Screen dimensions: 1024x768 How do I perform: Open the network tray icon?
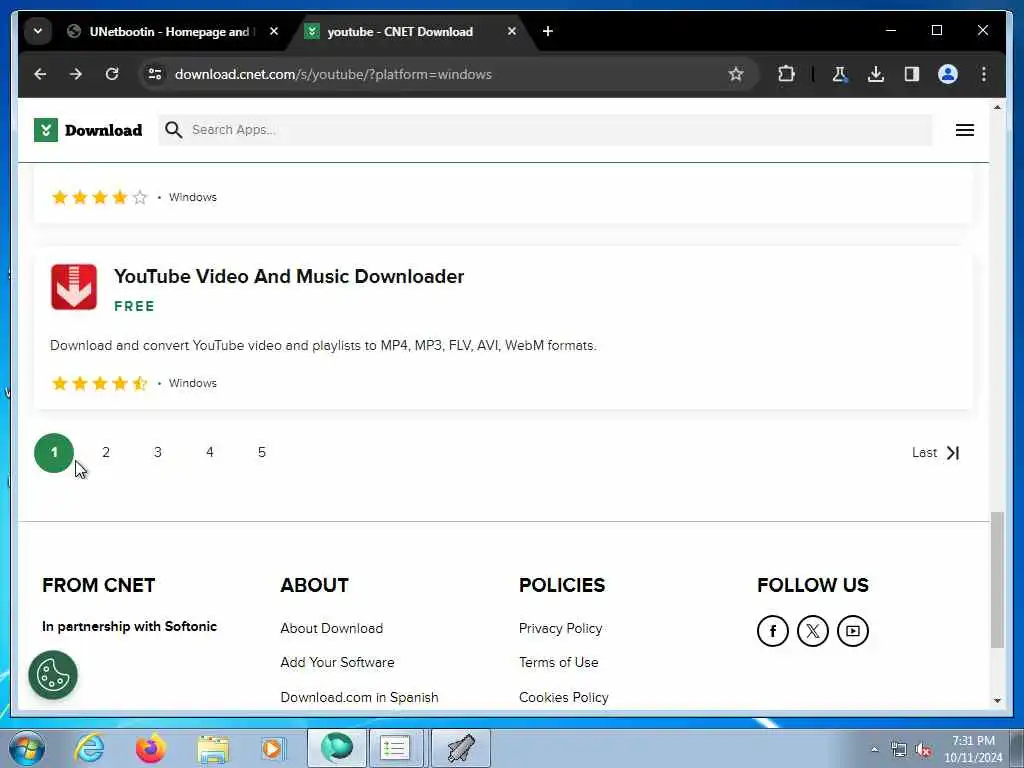pos(899,750)
